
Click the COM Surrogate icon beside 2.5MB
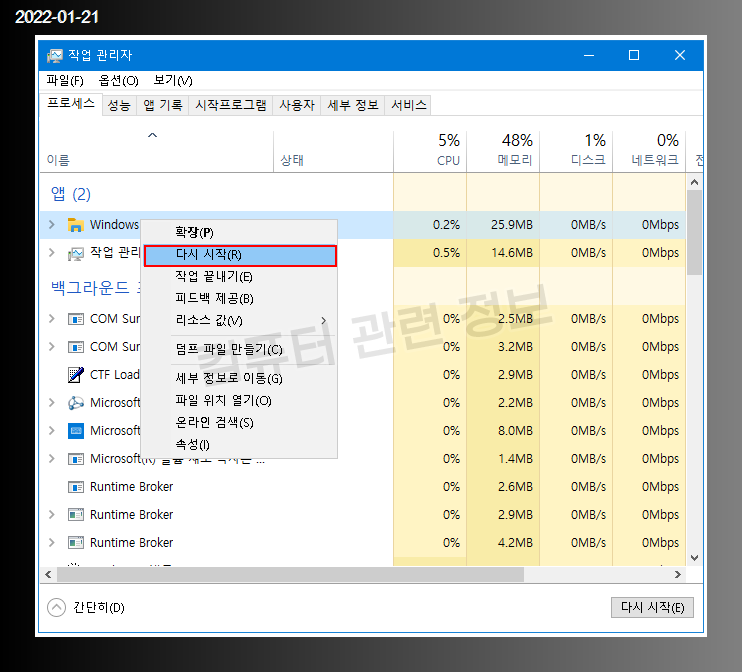pyautogui.click(x=75, y=319)
